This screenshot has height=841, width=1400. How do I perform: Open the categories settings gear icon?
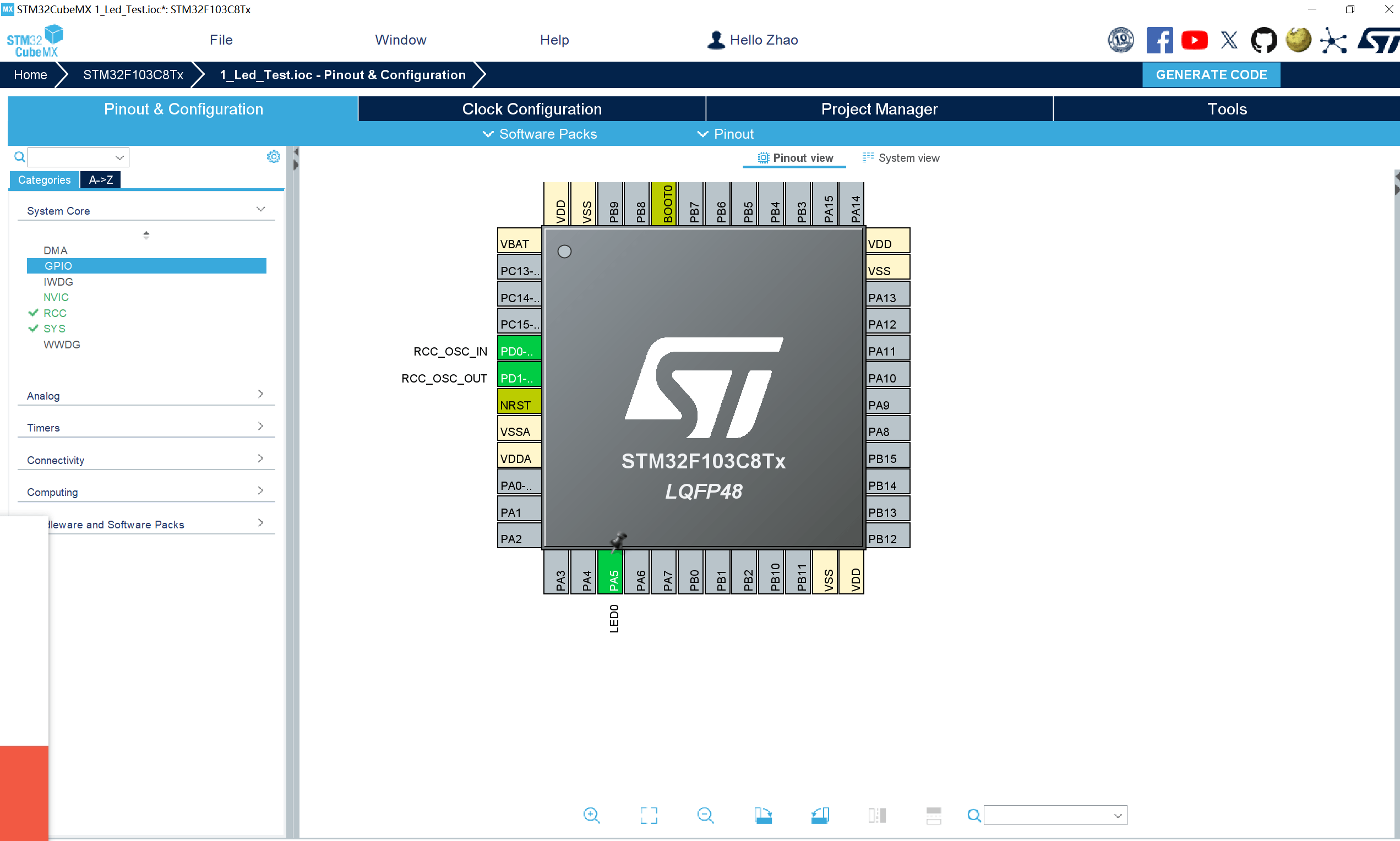[x=273, y=156]
